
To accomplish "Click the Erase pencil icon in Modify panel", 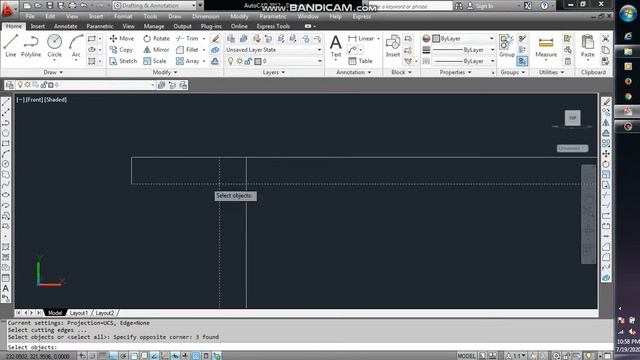I will (x=215, y=38).
